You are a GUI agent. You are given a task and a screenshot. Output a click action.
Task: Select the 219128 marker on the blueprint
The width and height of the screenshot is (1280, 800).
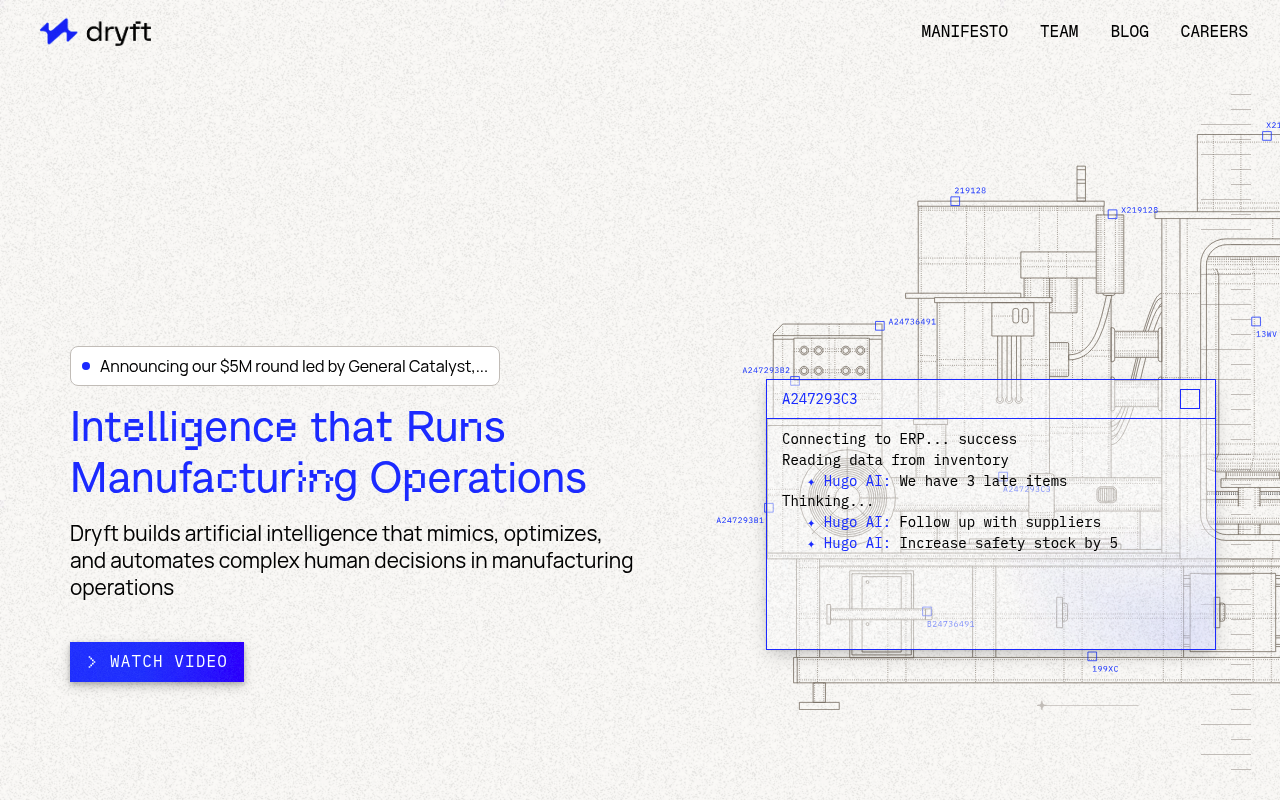(x=955, y=201)
